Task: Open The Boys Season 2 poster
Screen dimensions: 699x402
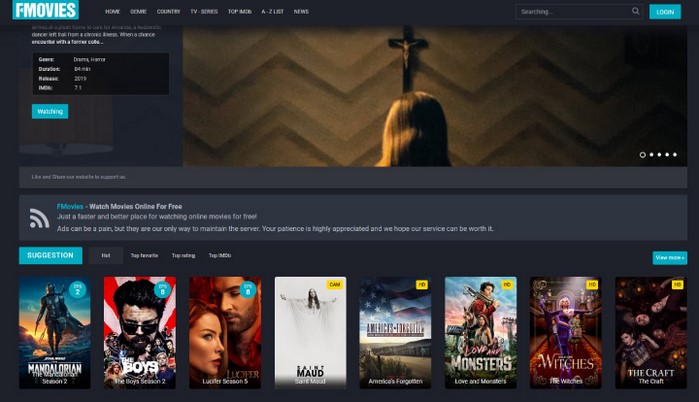Action: [x=140, y=332]
